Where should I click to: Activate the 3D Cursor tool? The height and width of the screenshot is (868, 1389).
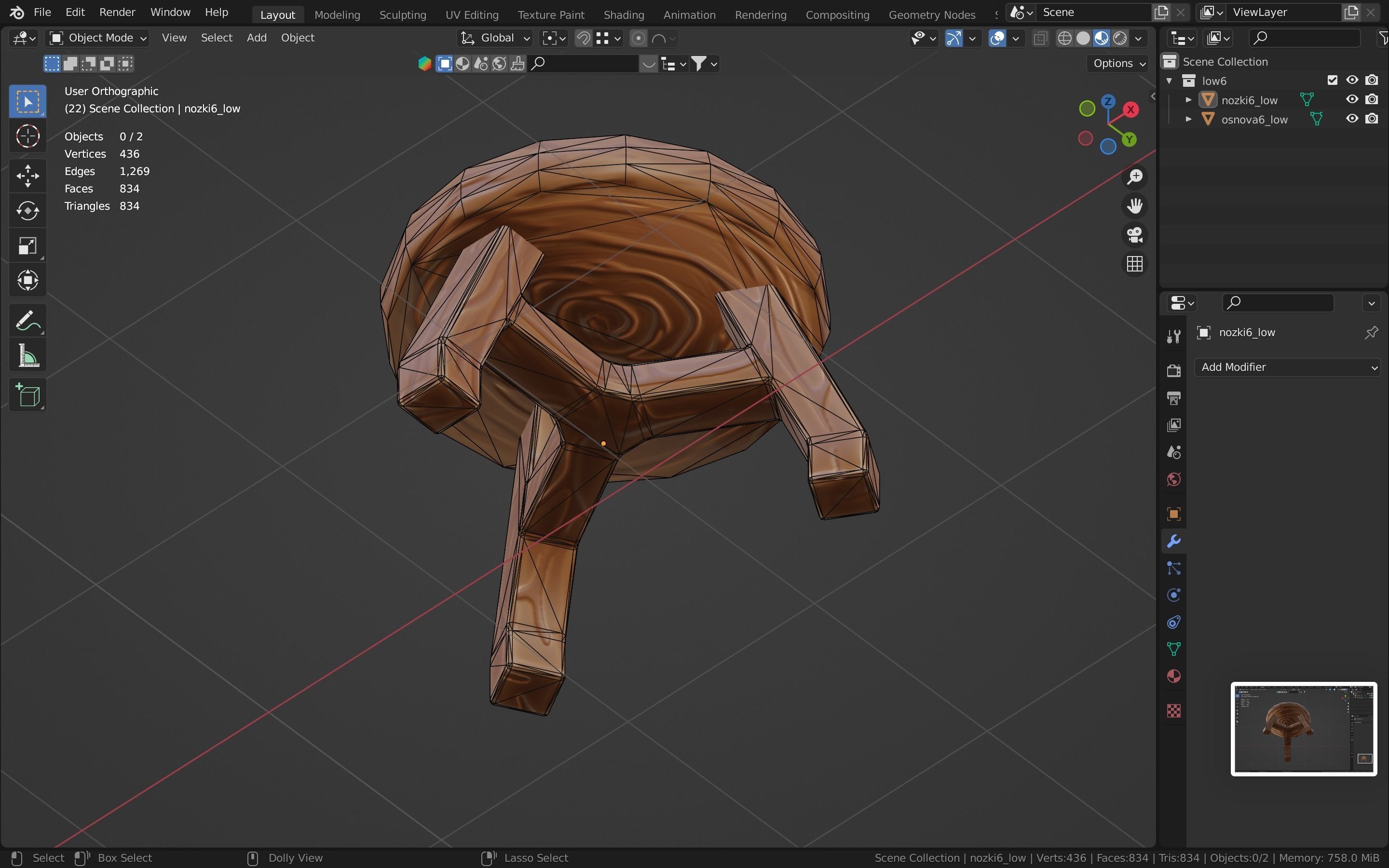coord(27,136)
